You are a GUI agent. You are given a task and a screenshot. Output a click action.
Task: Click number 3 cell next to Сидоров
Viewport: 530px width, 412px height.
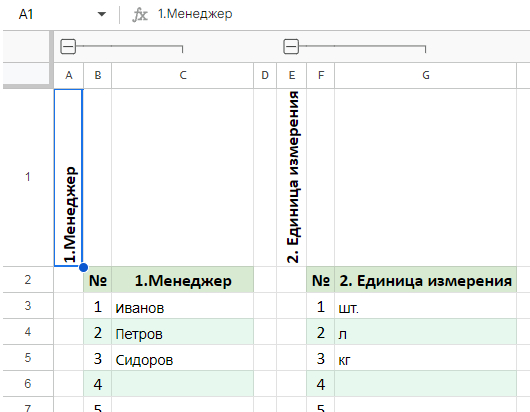pos(98,358)
